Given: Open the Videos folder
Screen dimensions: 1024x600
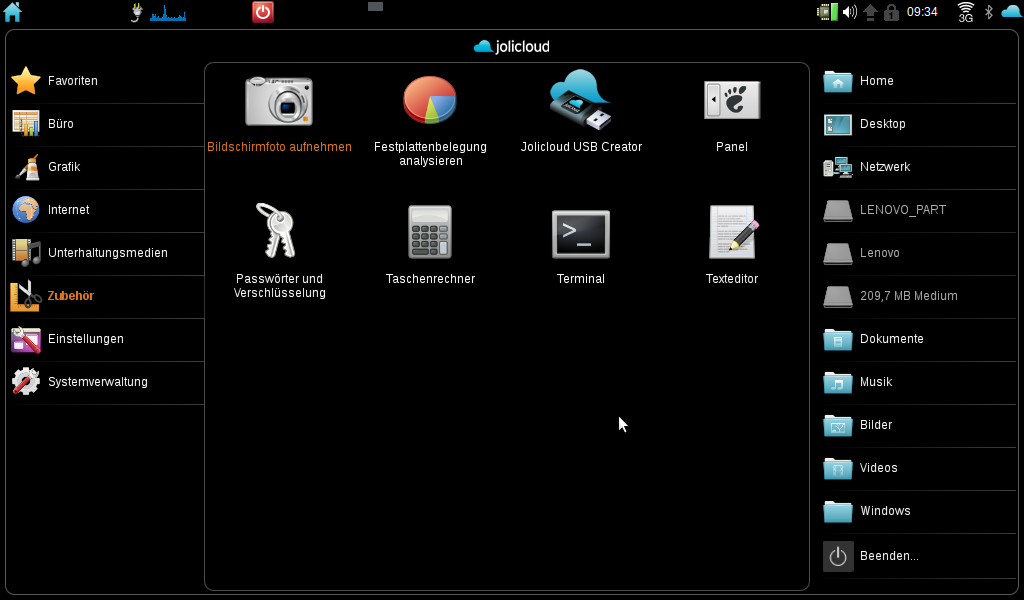Looking at the screenshot, I should coord(919,469).
